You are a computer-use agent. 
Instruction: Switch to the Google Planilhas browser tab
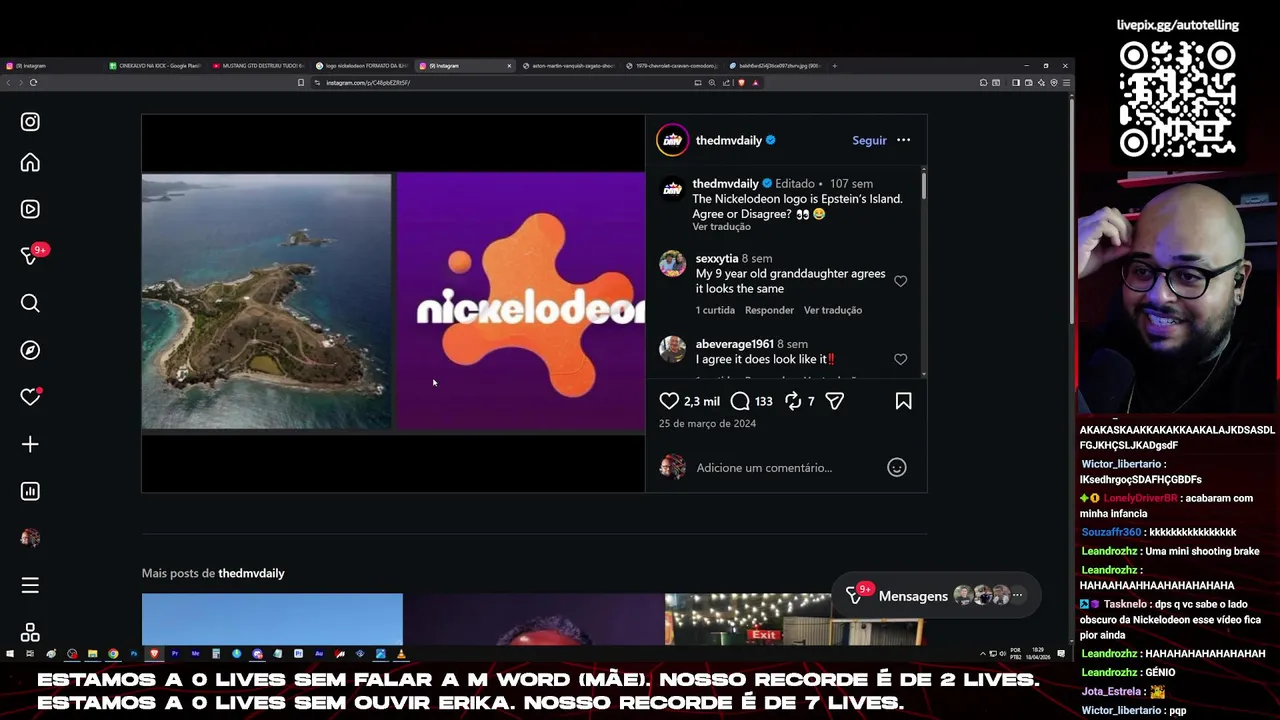click(x=155, y=66)
